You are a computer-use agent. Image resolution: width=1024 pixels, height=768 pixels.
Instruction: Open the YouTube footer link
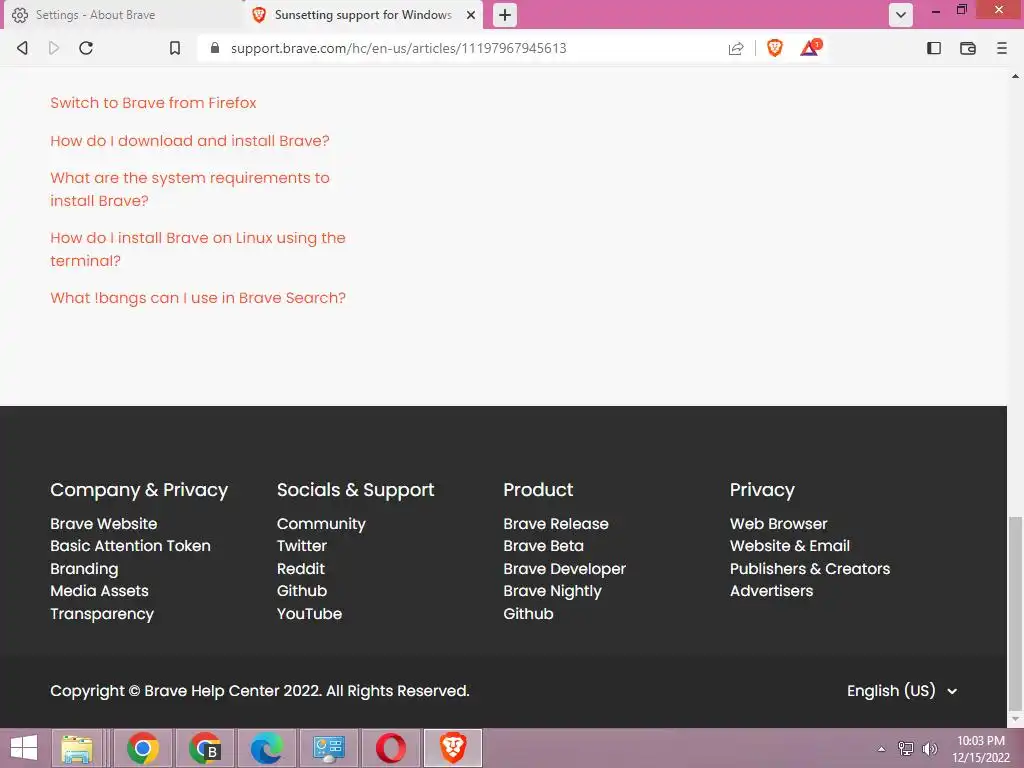tap(309, 614)
